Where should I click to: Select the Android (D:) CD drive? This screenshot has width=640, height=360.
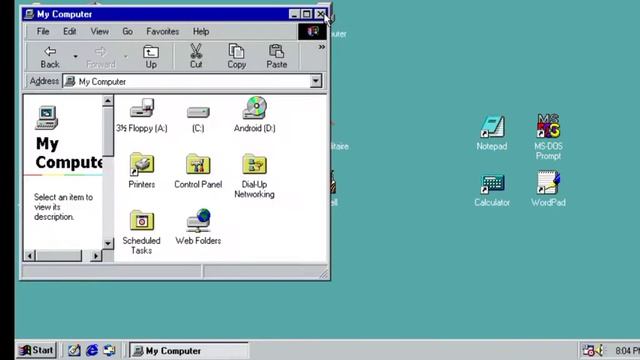[x=255, y=115]
